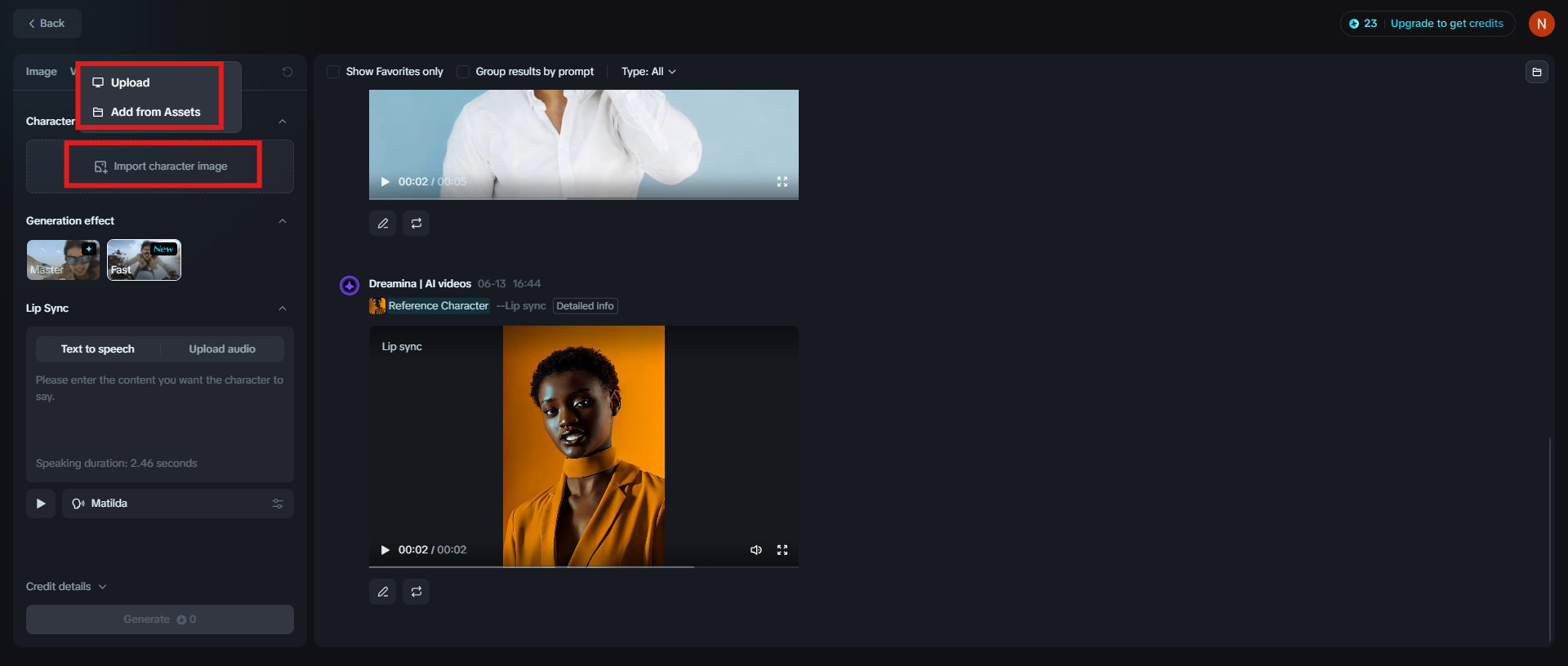This screenshot has height=666, width=1568.
Task: Click the Generate button
Action: [x=160, y=619]
